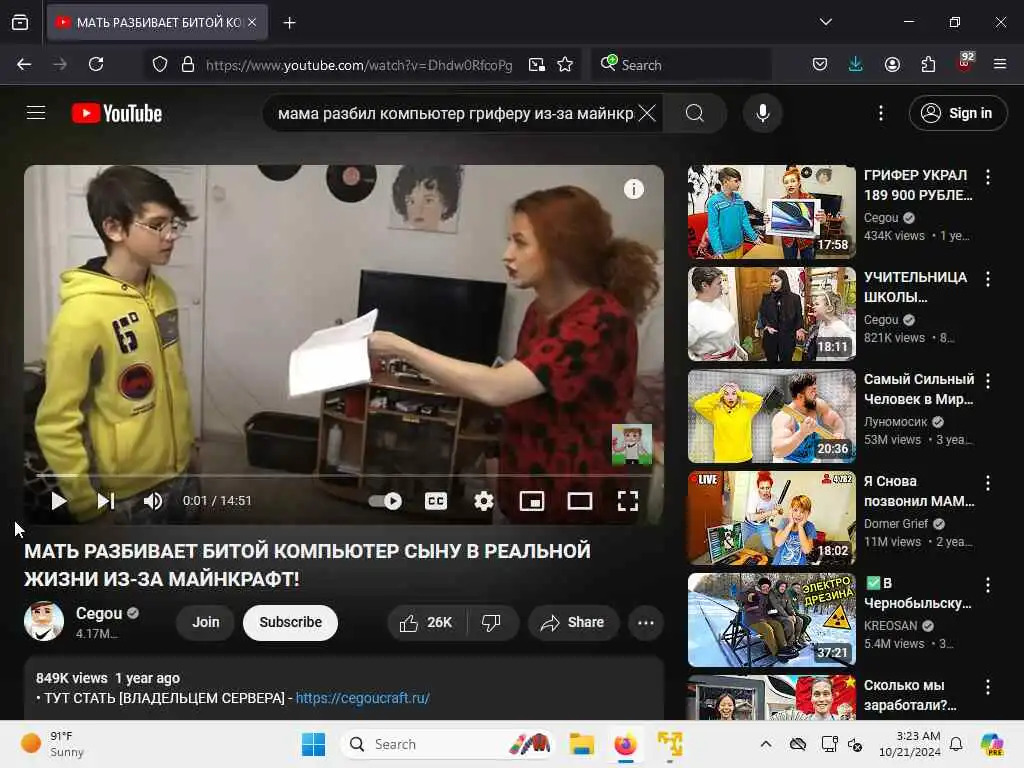
Task: Open options for Самый Сильный video
Action: coord(987,381)
